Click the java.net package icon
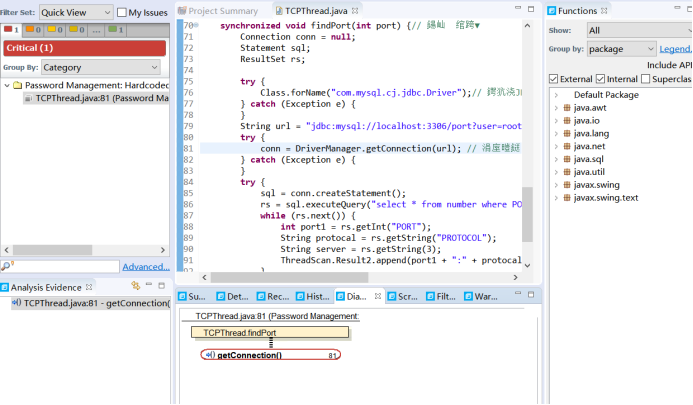 click(567, 146)
